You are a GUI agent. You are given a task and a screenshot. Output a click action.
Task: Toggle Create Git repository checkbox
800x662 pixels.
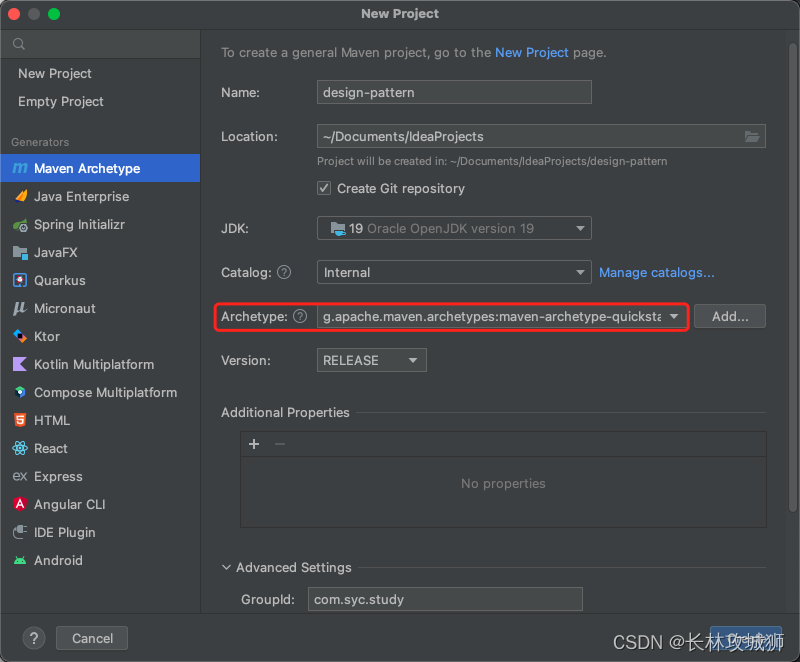[324, 188]
